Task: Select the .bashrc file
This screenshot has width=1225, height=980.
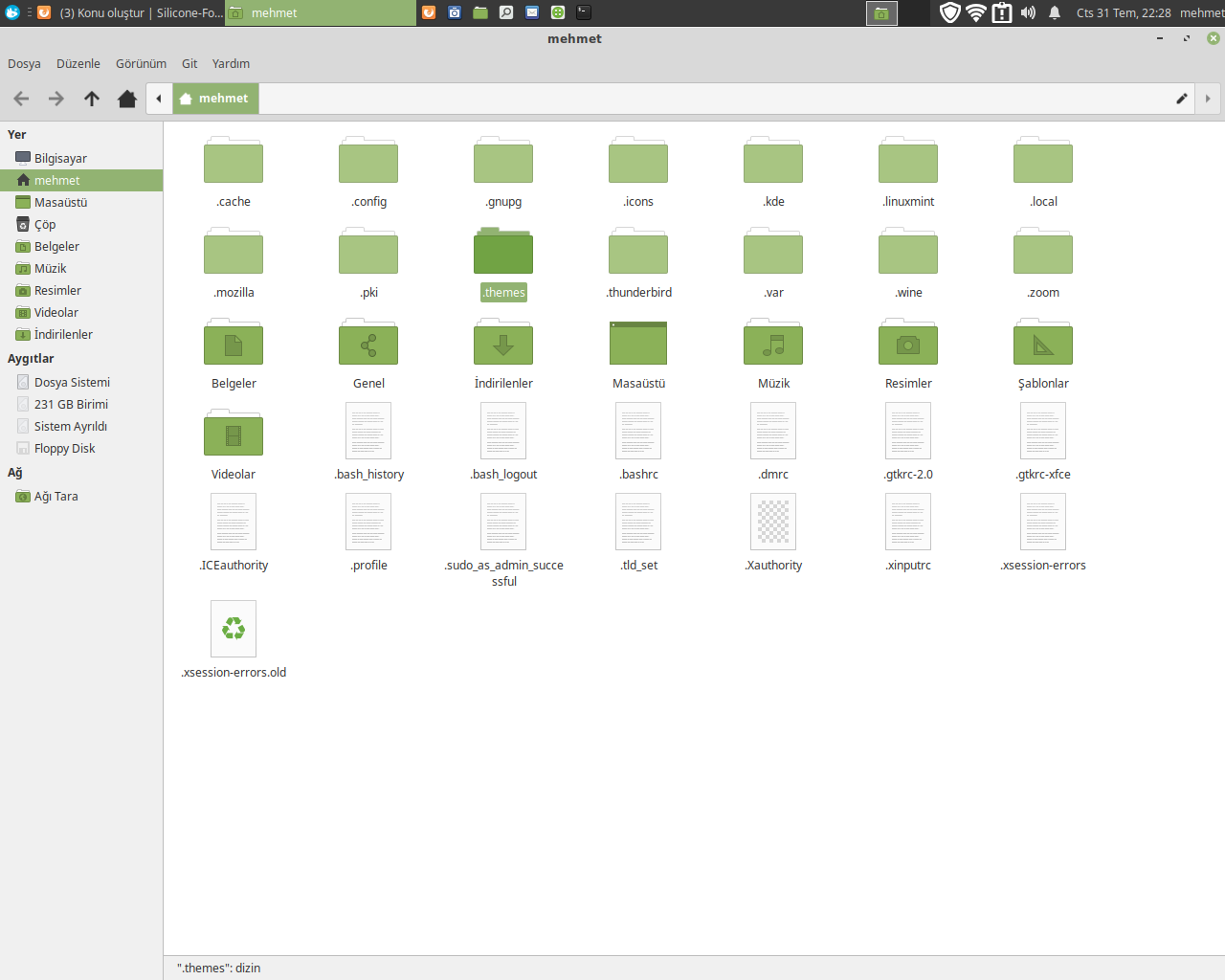Action: tap(638, 431)
